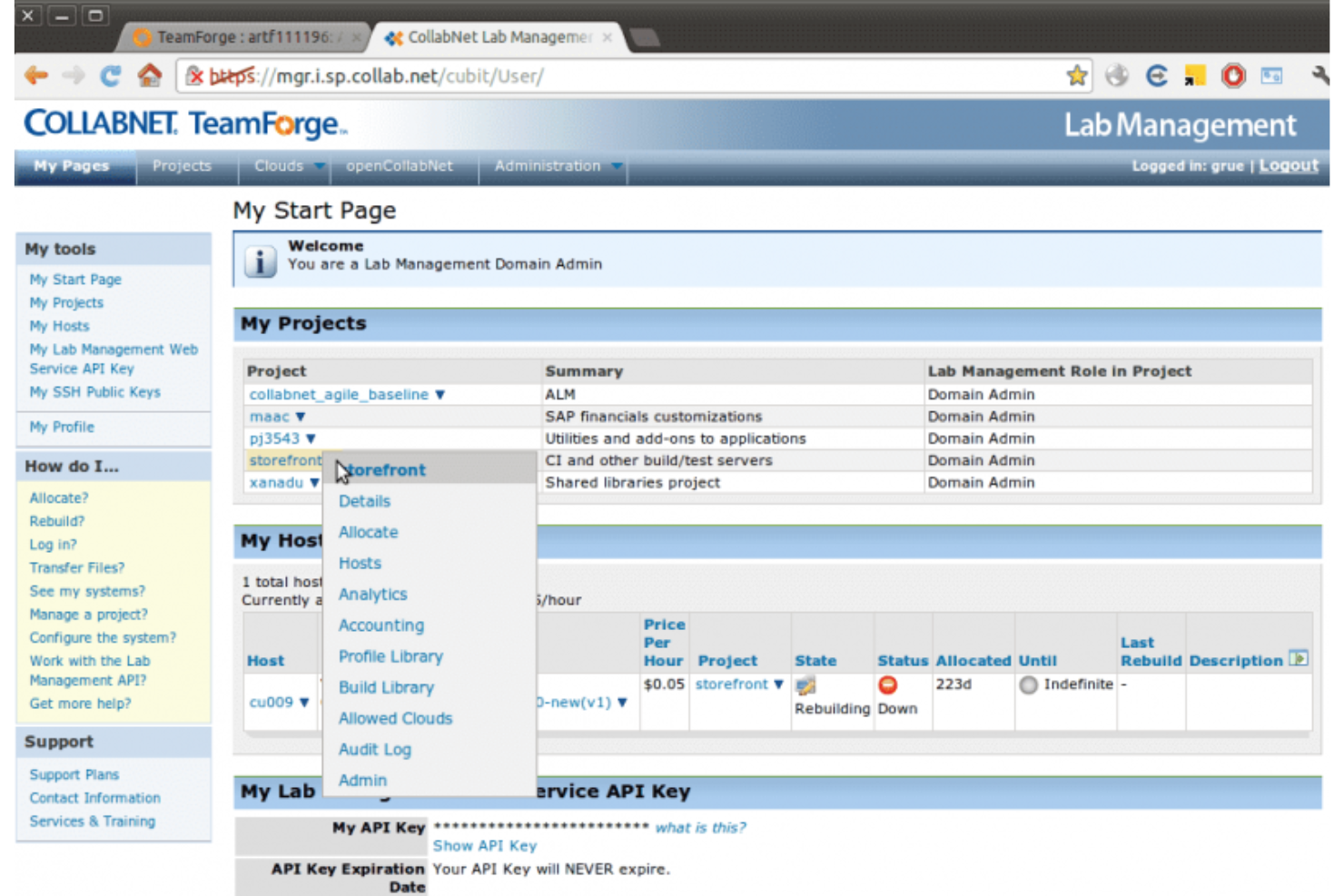Click the Logout link
The height and width of the screenshot is (896, 1344).
tap(1288, 165)
